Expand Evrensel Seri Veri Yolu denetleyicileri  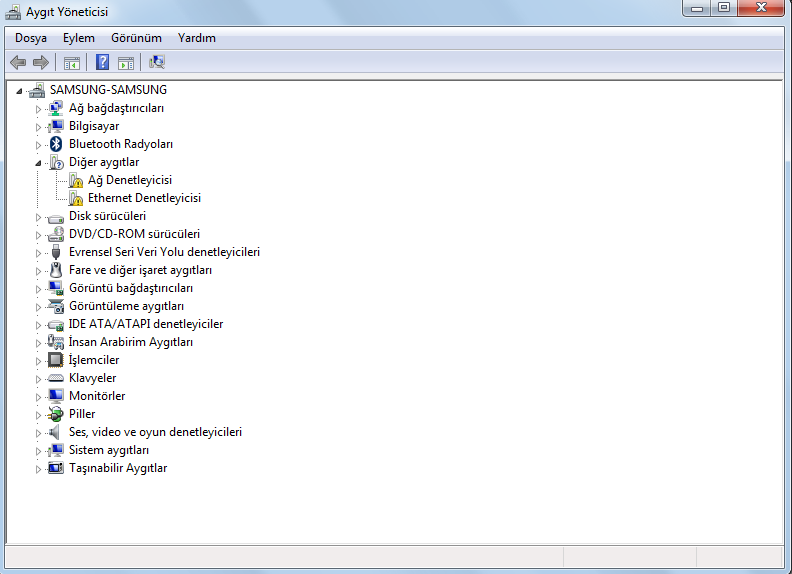[x=38, y=253]
